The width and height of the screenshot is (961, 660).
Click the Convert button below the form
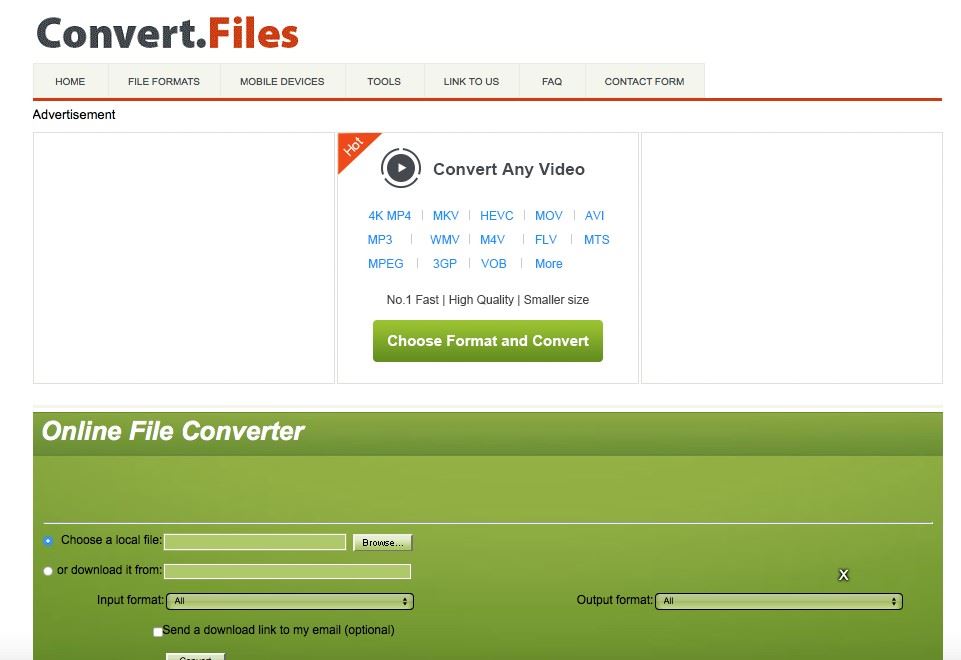click(196, 656)
